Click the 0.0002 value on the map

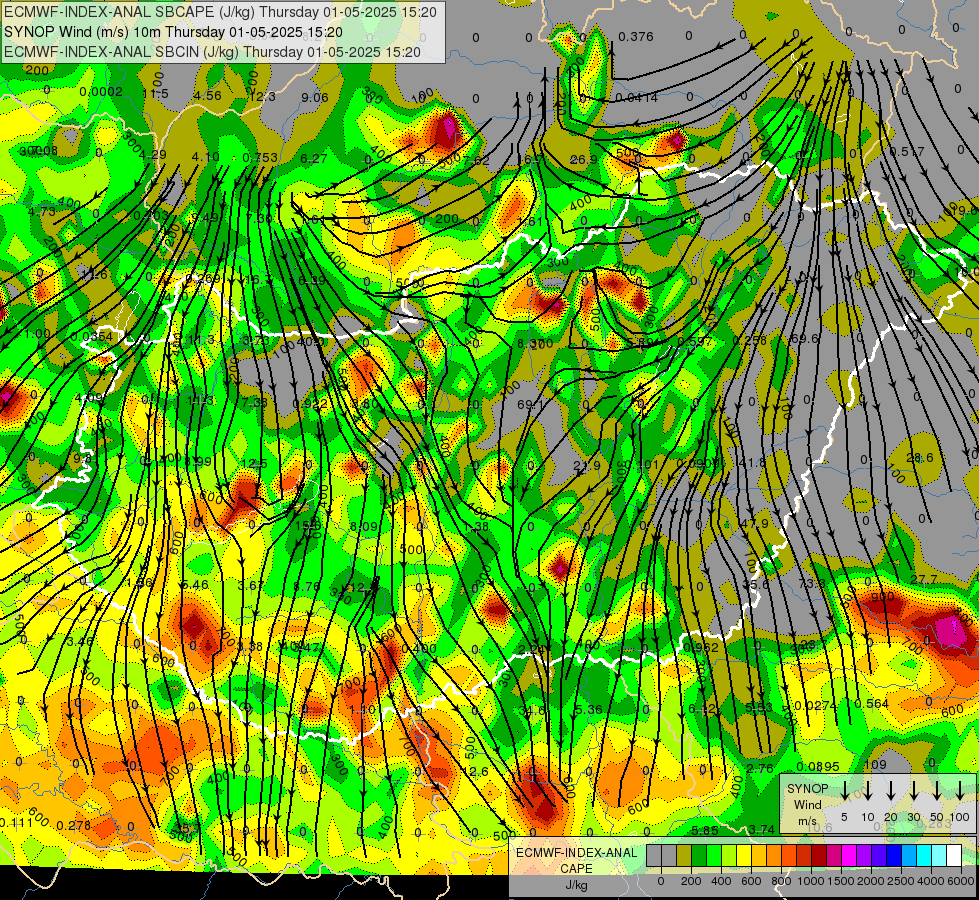coord(101,92)
